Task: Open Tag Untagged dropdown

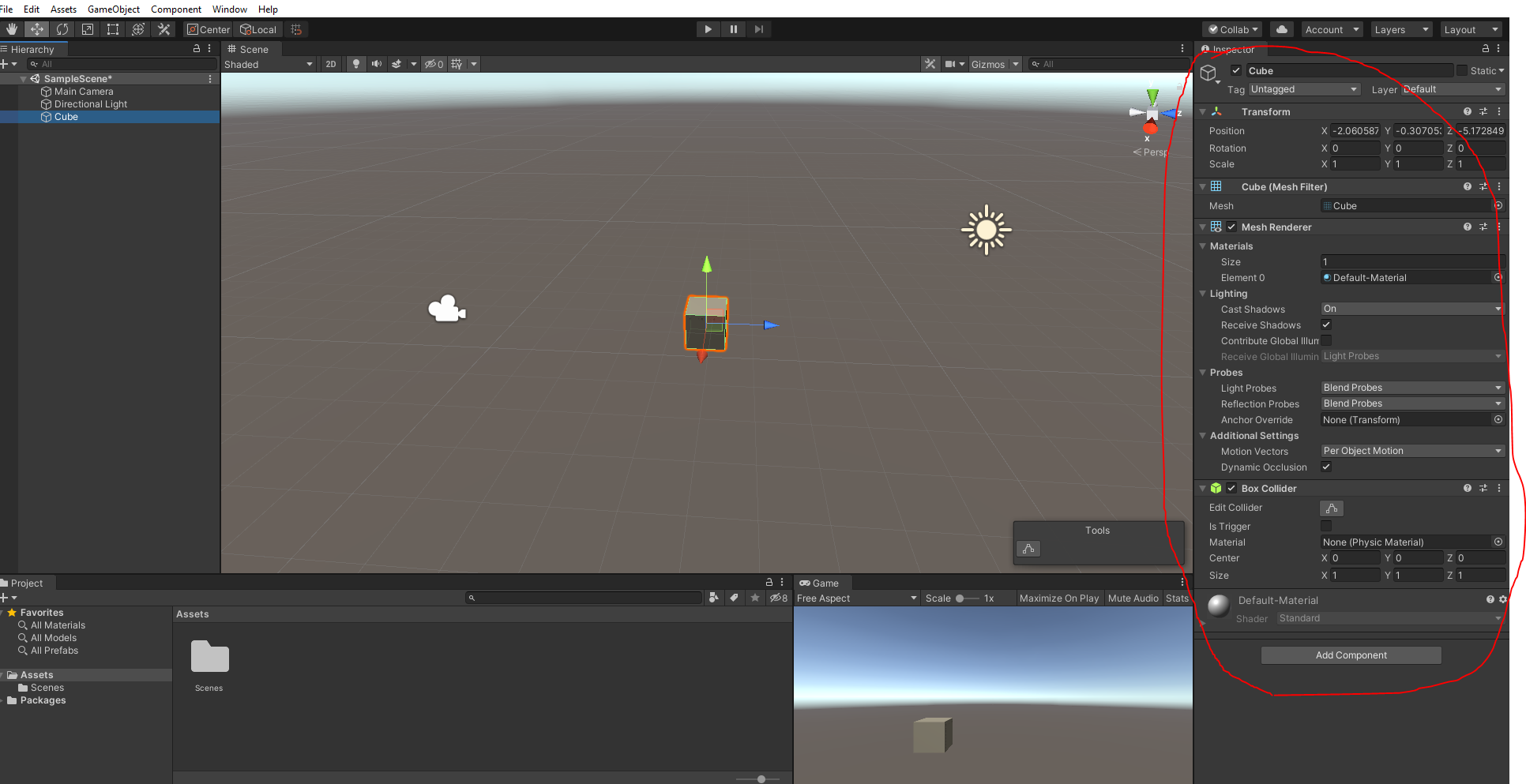Action: 1304,89
